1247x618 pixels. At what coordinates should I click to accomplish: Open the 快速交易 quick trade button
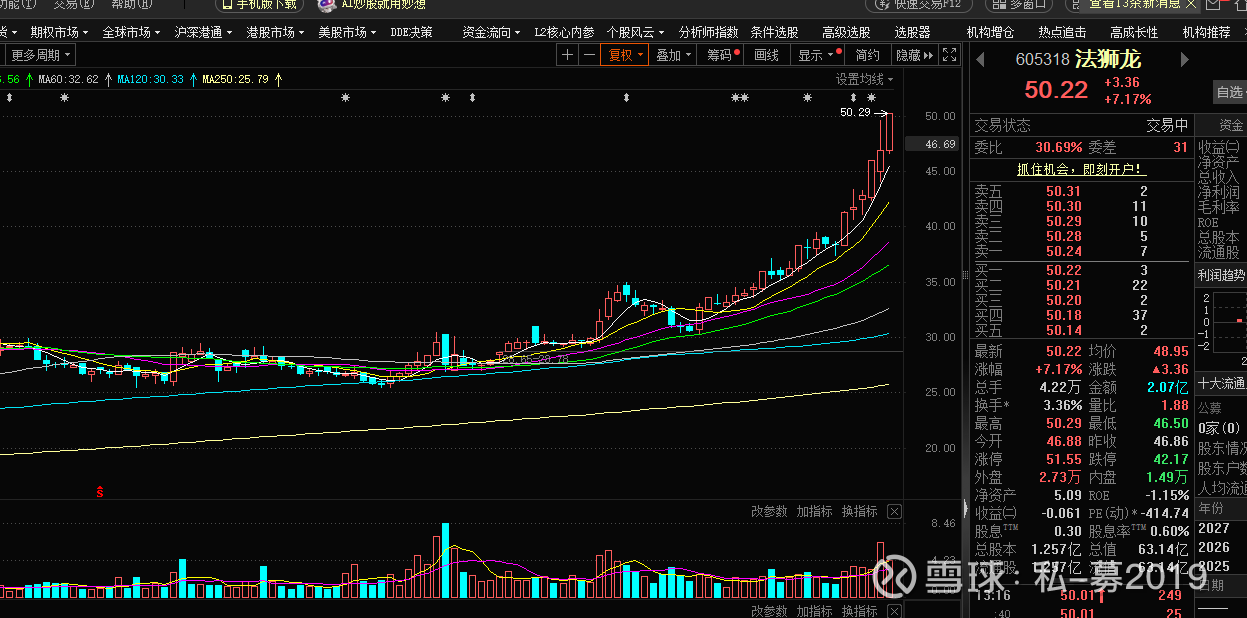(x=919, y=4)
